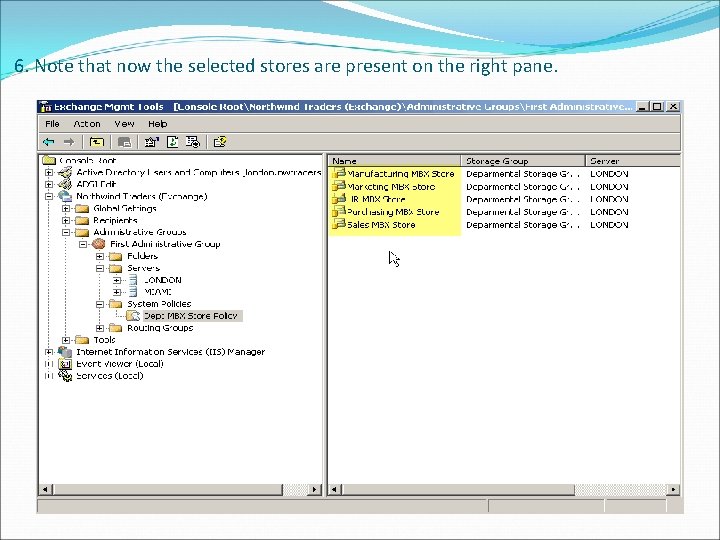The width and height of the screenshot is (720, 540).
Task: Select the Recipients folder in tree
Action: point(115,220)
